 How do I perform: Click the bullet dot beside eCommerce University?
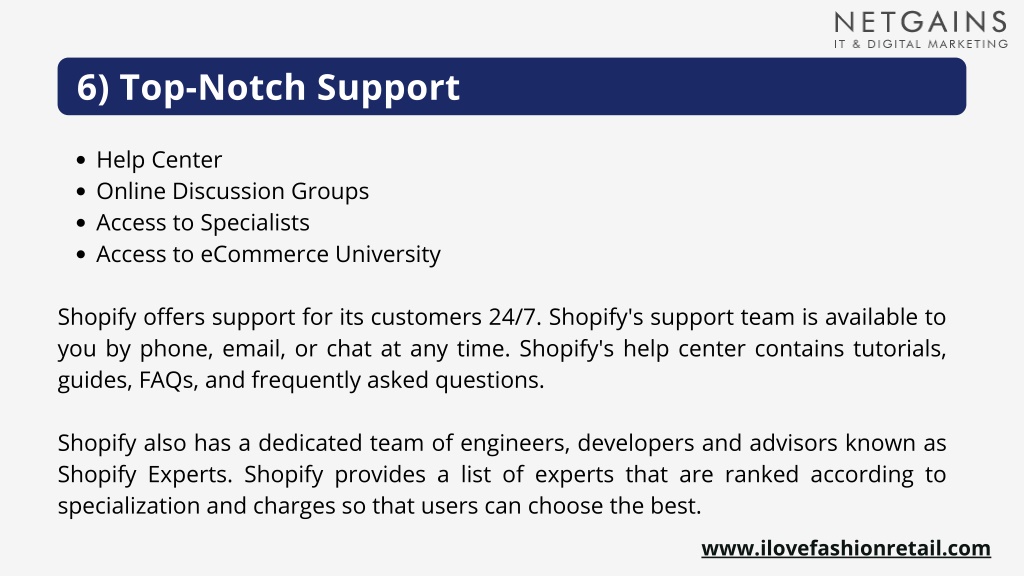81,254
